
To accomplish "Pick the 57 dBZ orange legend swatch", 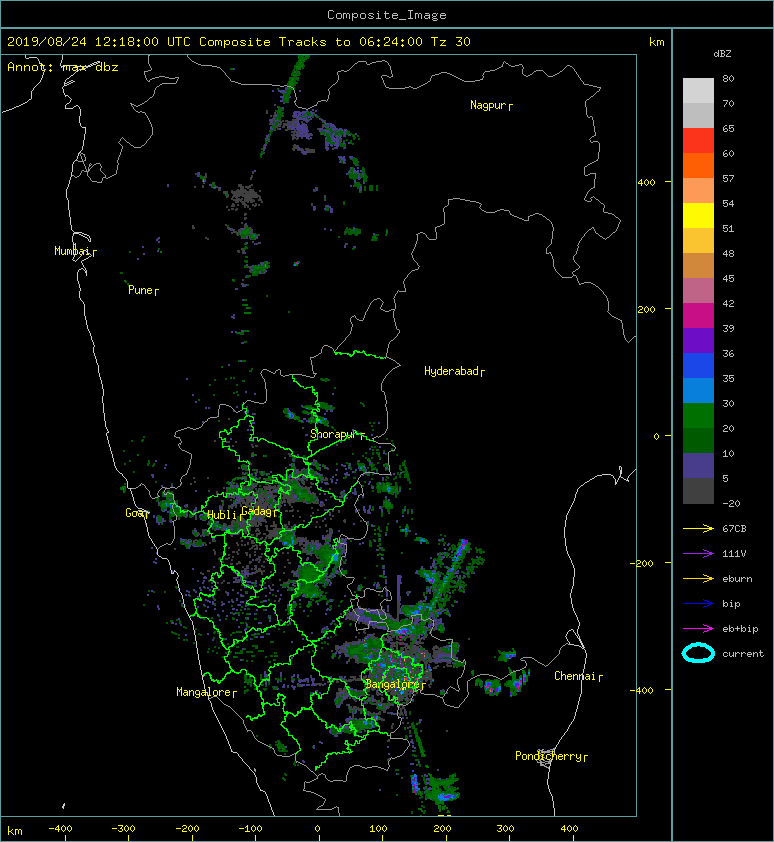I will [x=698, y=165].
